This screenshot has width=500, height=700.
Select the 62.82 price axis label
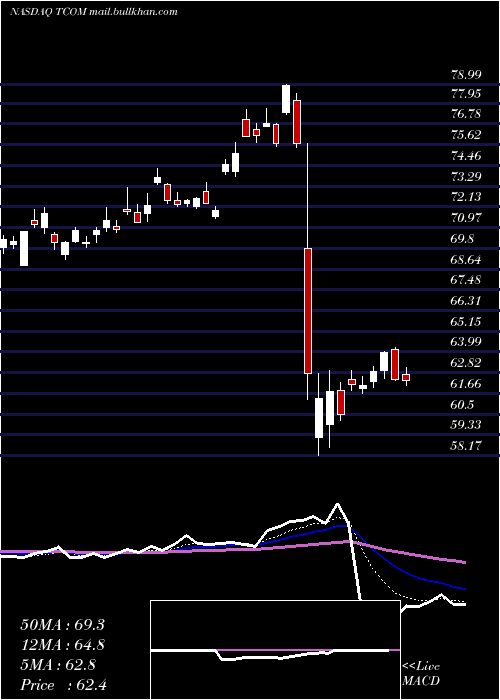coord(467,363)
